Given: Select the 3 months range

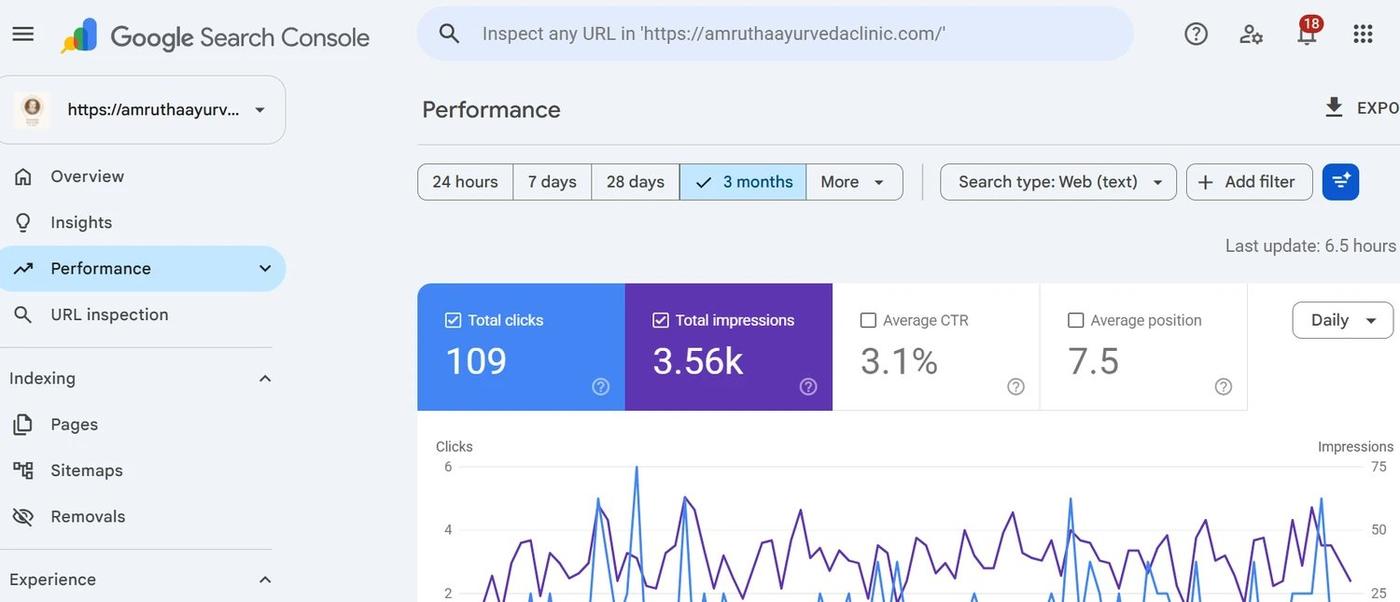Looking at the screenshot, I should (x=743, y=182).
